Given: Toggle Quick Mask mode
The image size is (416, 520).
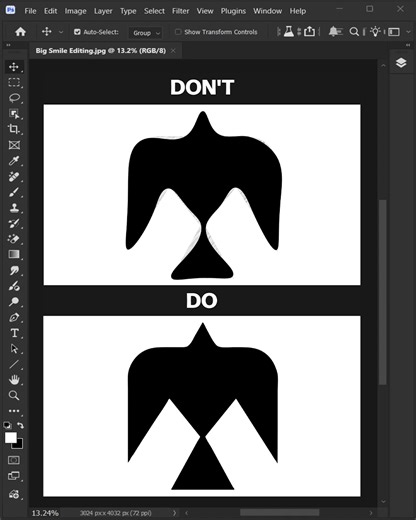Looking at the screenshot, I should (14, 460).
